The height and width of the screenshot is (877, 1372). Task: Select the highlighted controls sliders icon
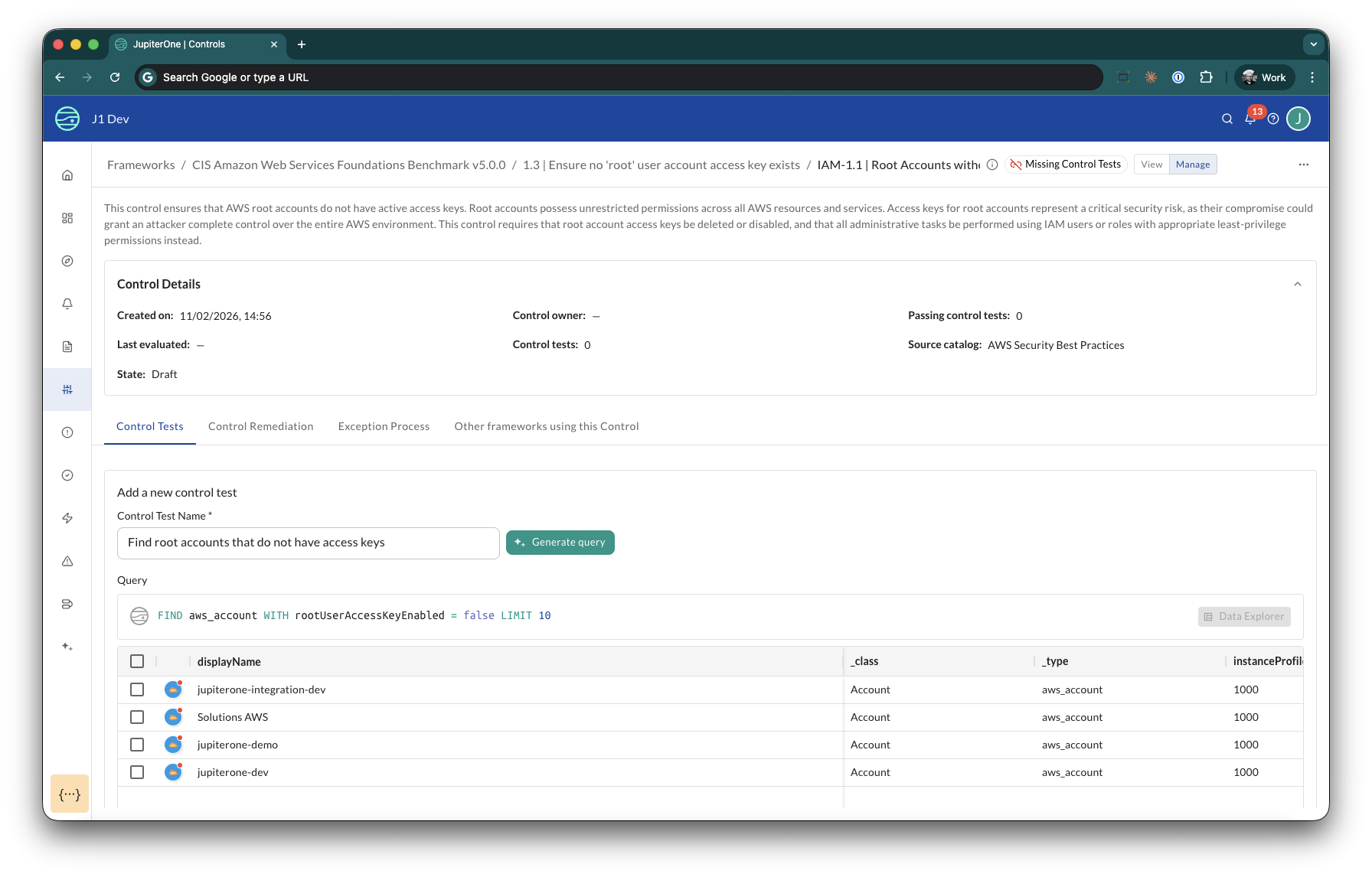[x=67, y=389]
